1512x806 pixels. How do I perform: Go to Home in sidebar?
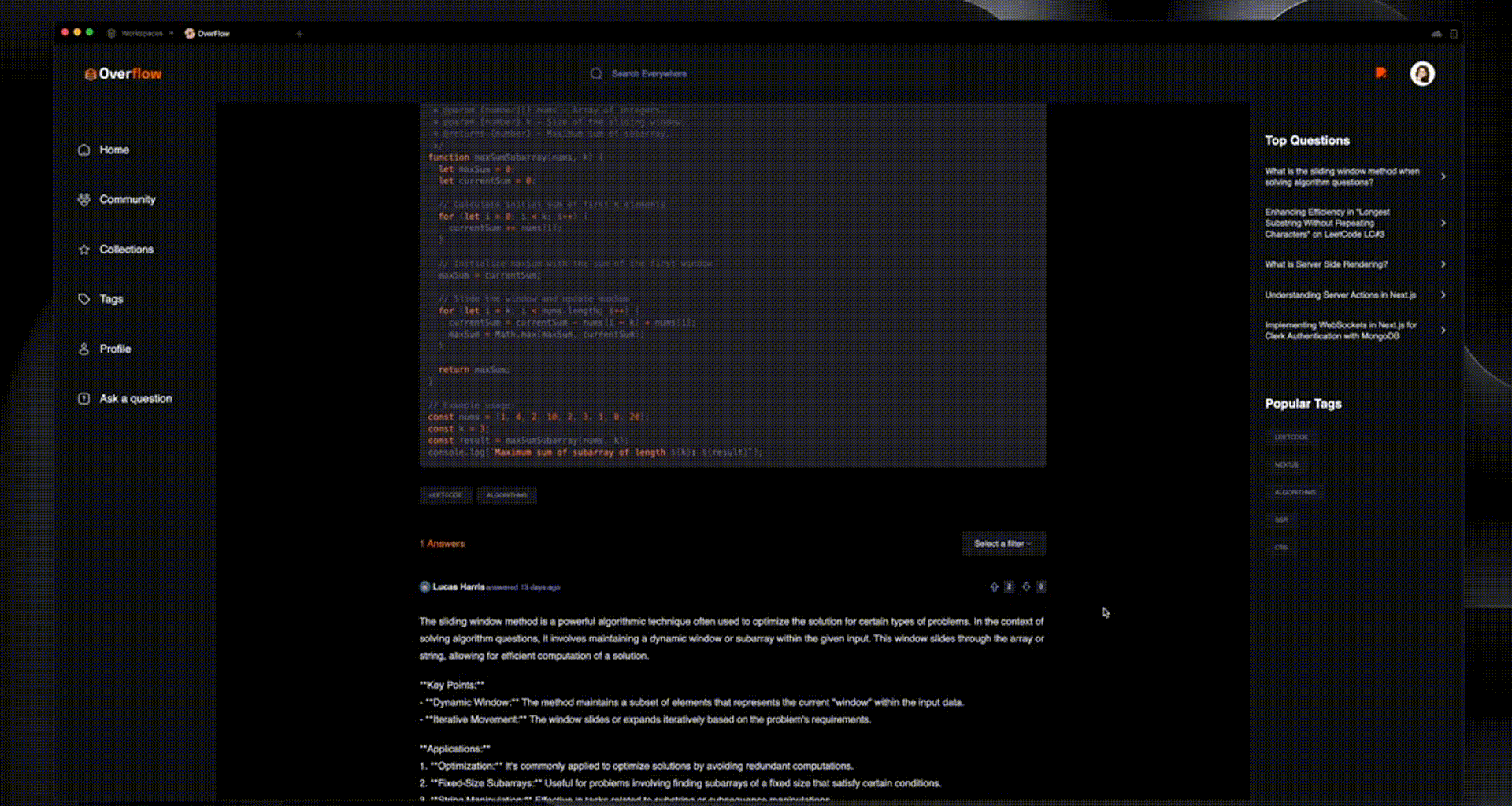click(114, 150)
